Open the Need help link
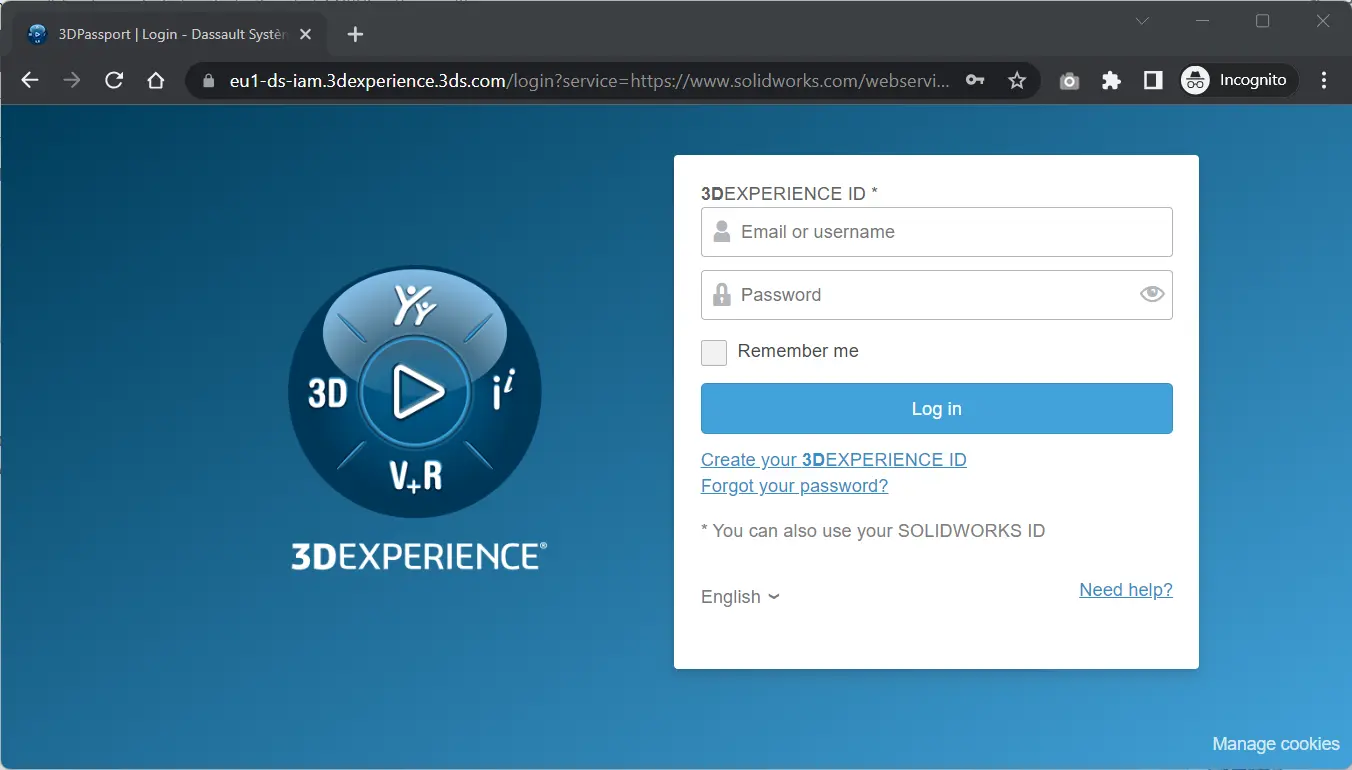 [x=1125, y=590]
